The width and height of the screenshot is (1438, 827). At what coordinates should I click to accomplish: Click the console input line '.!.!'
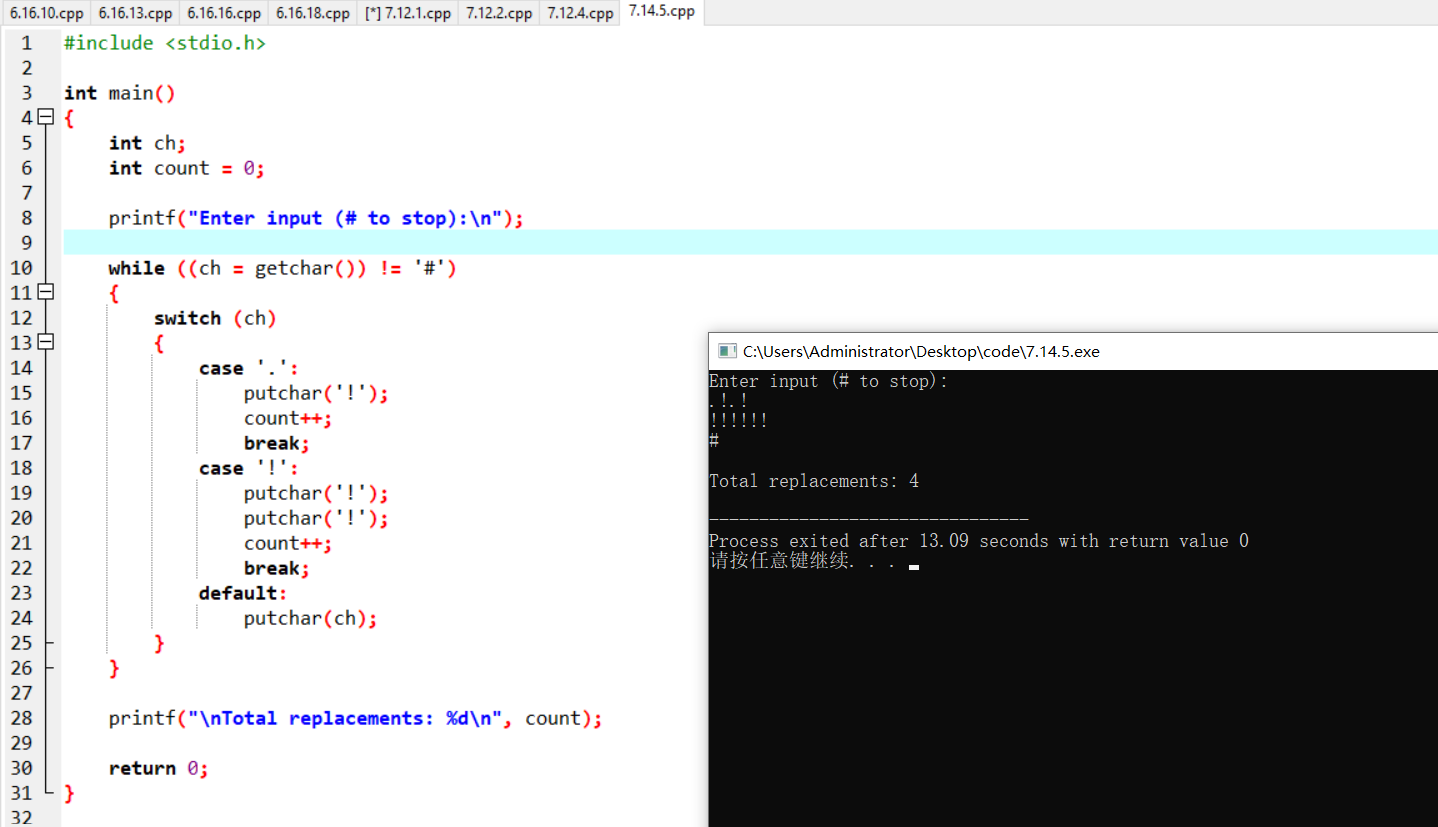(x=729, y=401)
